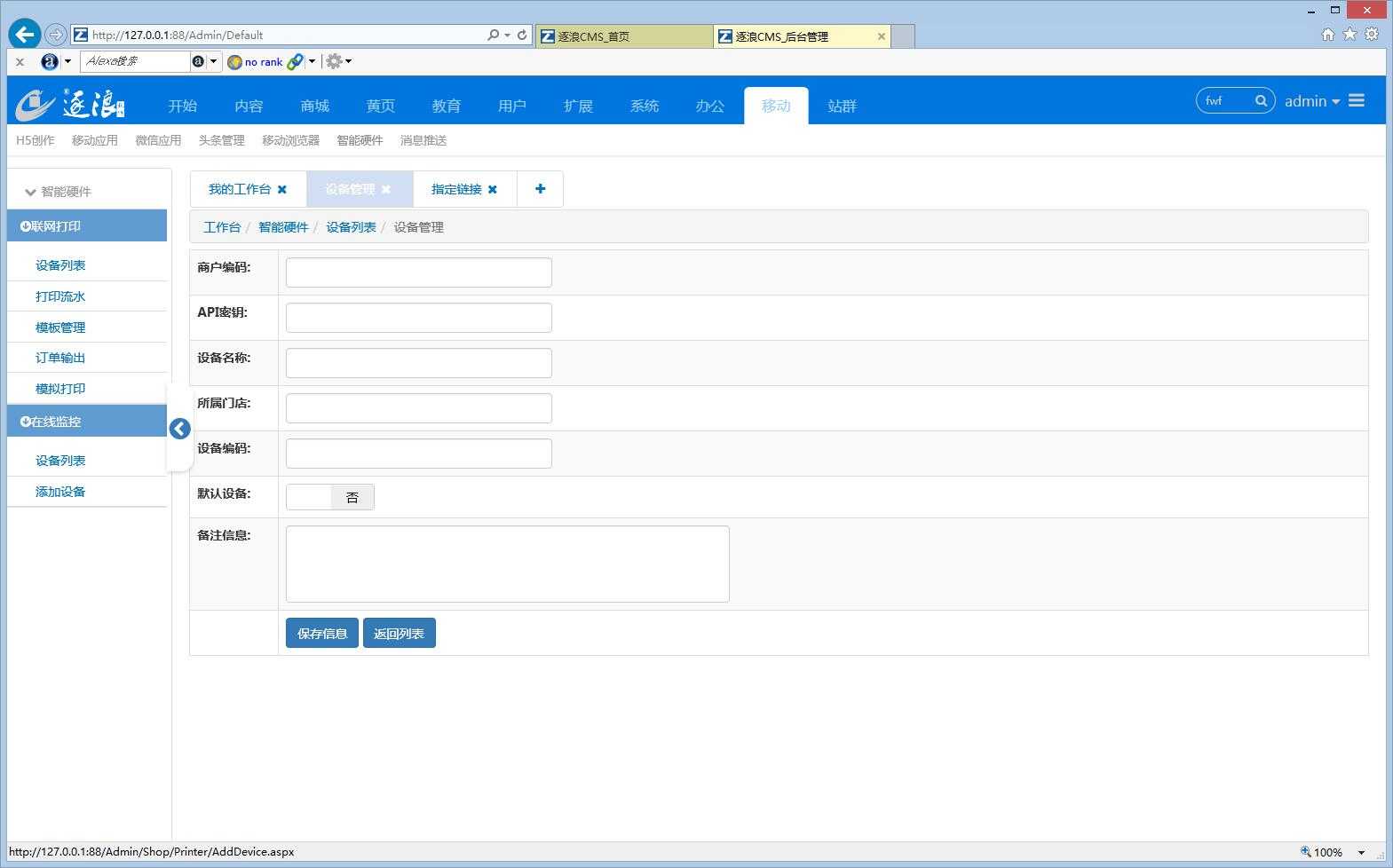1393x868 pixels.
Task: Open address bar dropdown arrow
Action: (507, 36)
